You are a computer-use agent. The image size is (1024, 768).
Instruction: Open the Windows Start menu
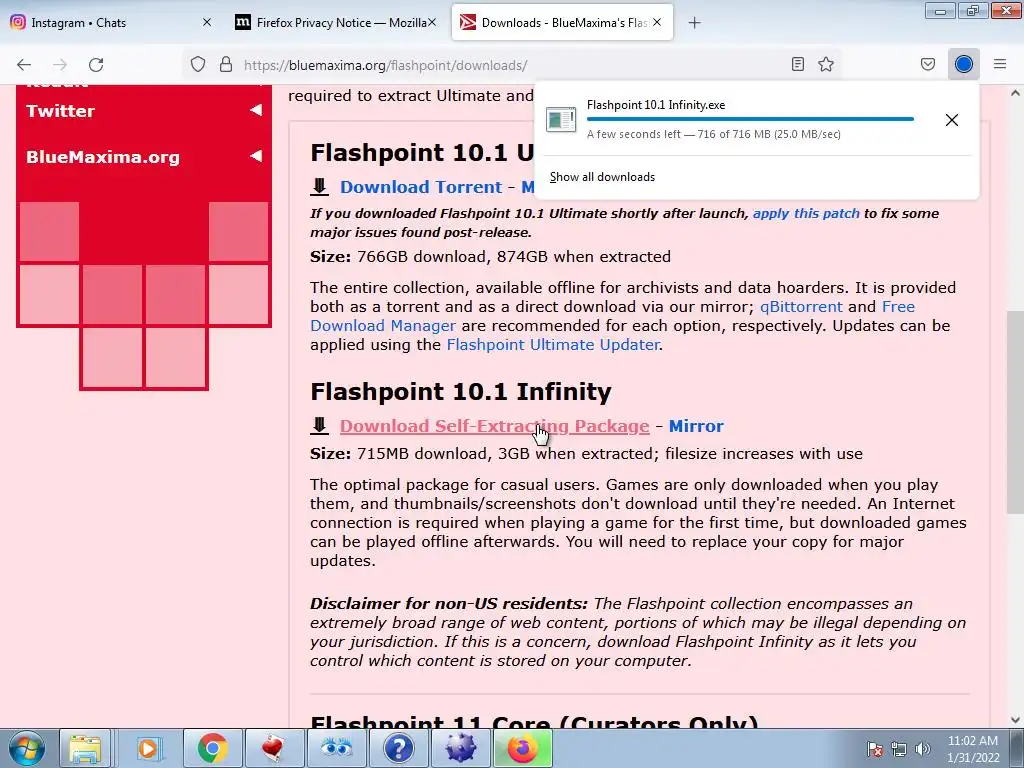click(x=27, y=748)
